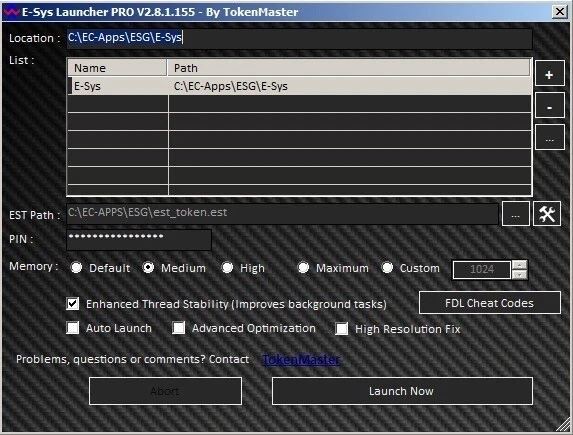Close the E-Sys Launcher window

[x=560, y=12]
